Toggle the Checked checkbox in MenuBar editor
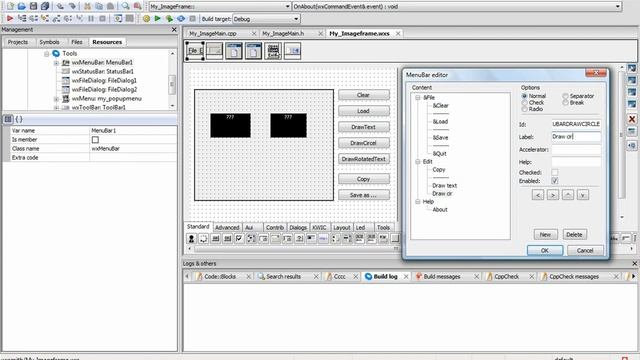Viewport: 640px width, 360px height. 555,173
